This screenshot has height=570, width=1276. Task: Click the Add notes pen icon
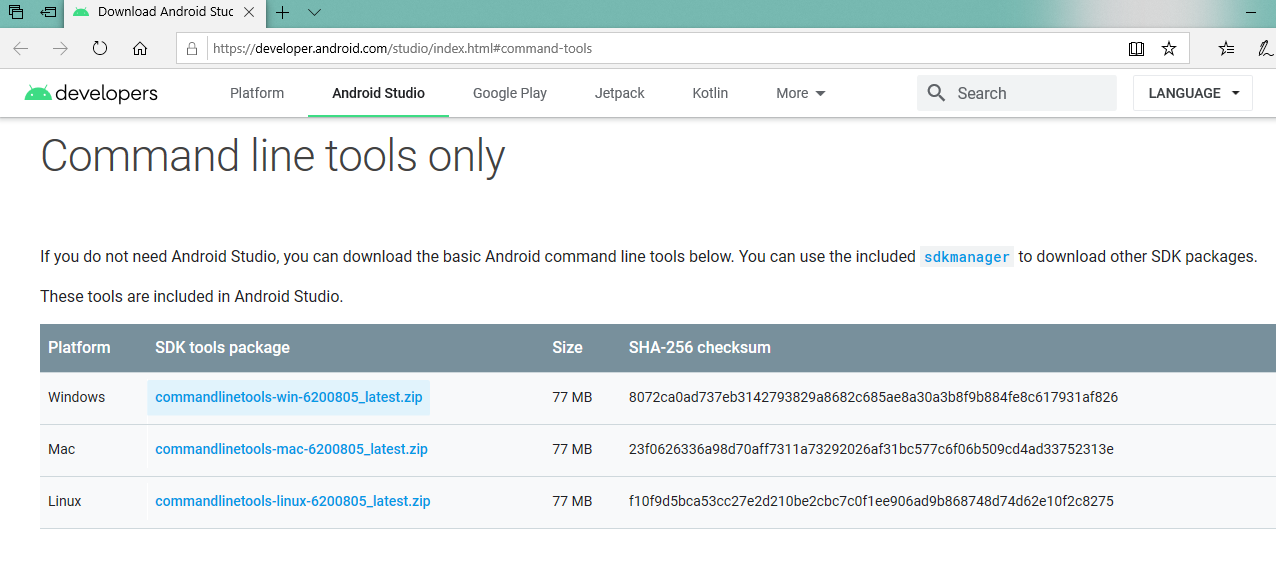pos(1266,48)
